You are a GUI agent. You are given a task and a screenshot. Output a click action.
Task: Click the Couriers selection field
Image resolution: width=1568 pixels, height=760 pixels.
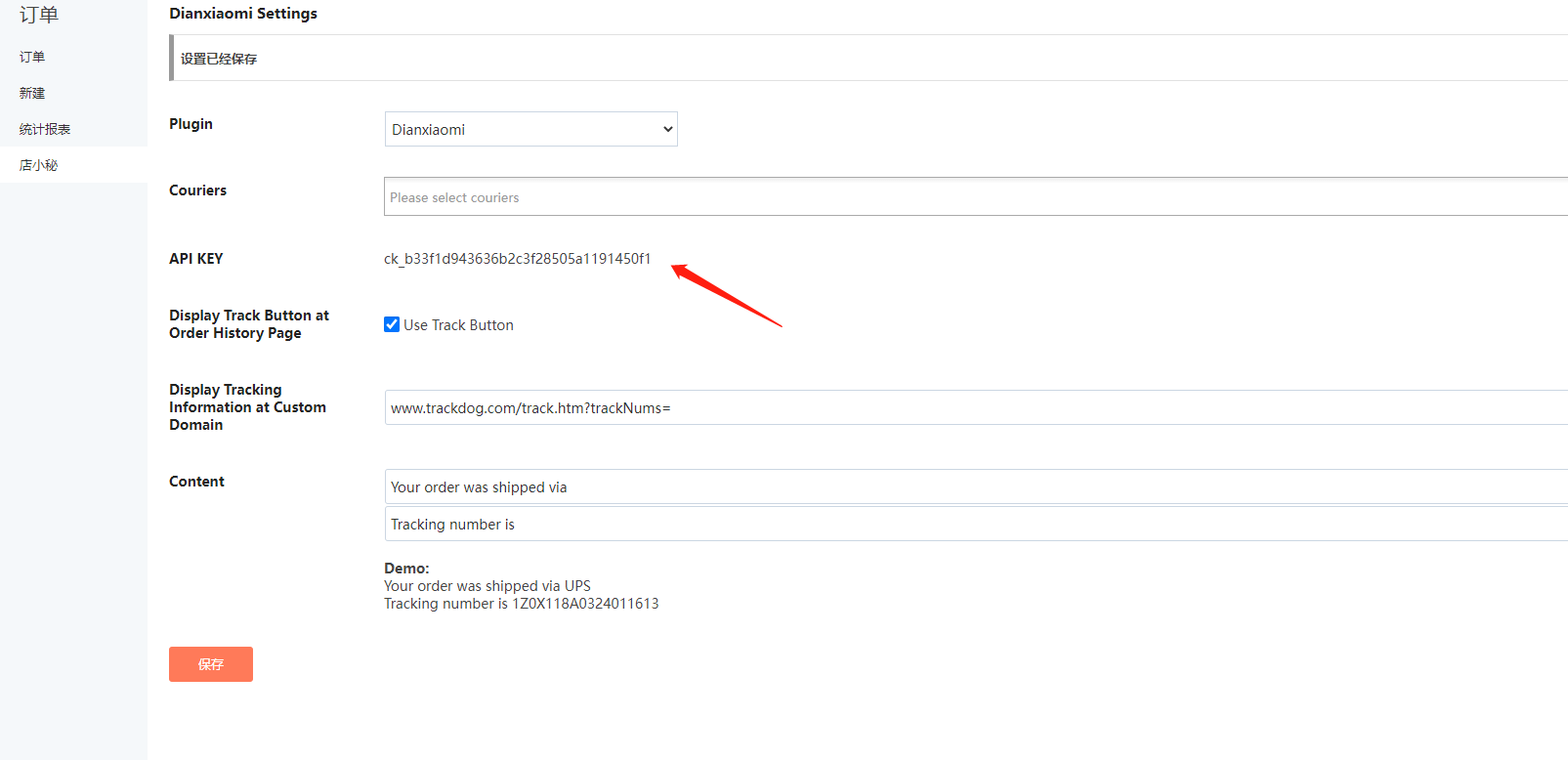[x=976, y=196]
